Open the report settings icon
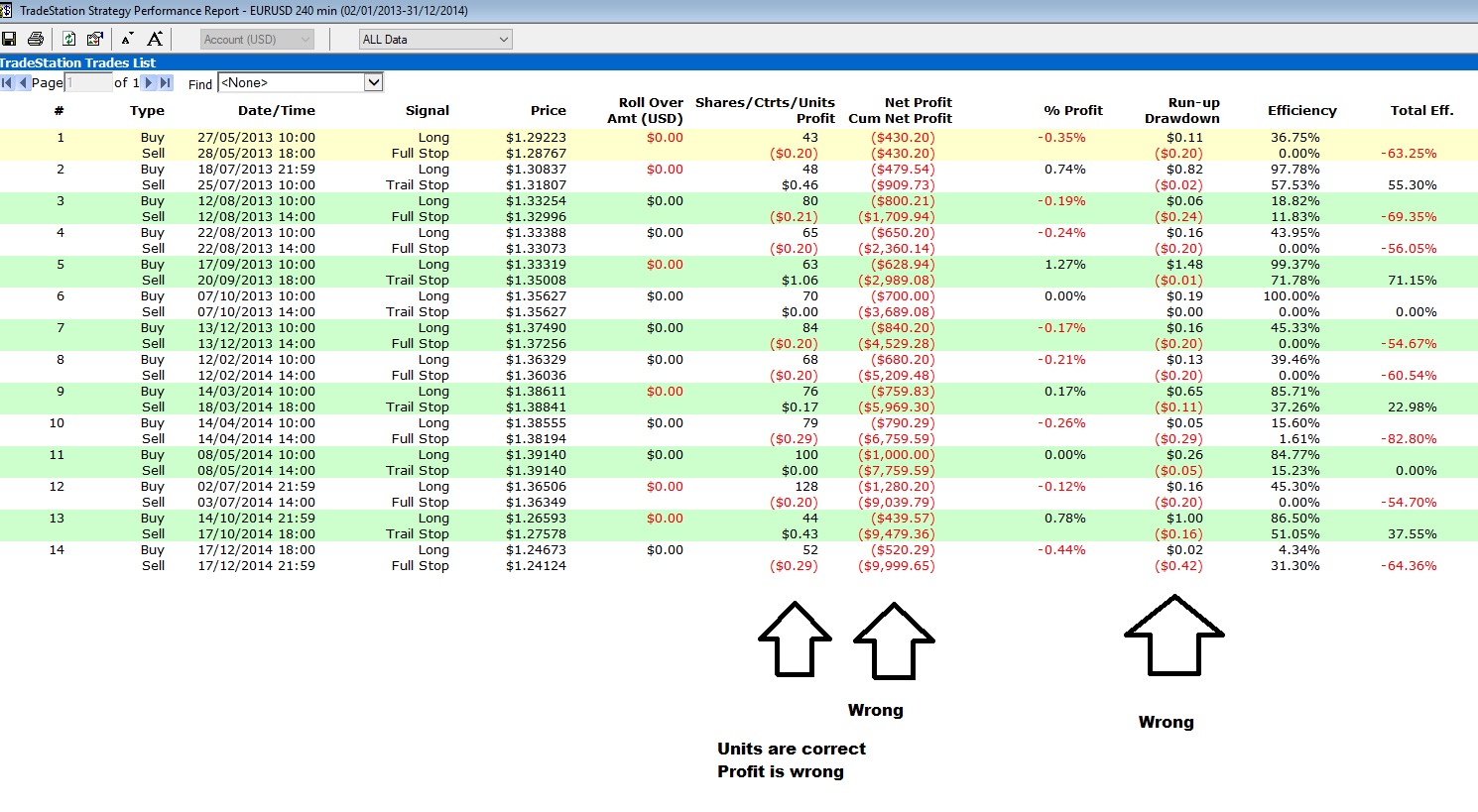The width and height of the screenshot is (1478, 812). pos(95,39)
